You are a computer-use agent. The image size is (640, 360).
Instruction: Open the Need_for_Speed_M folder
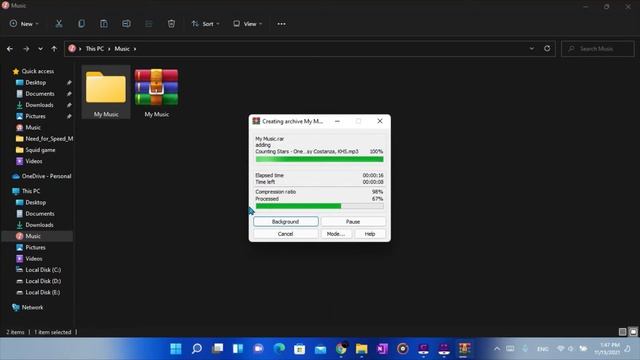coord(49,139)
